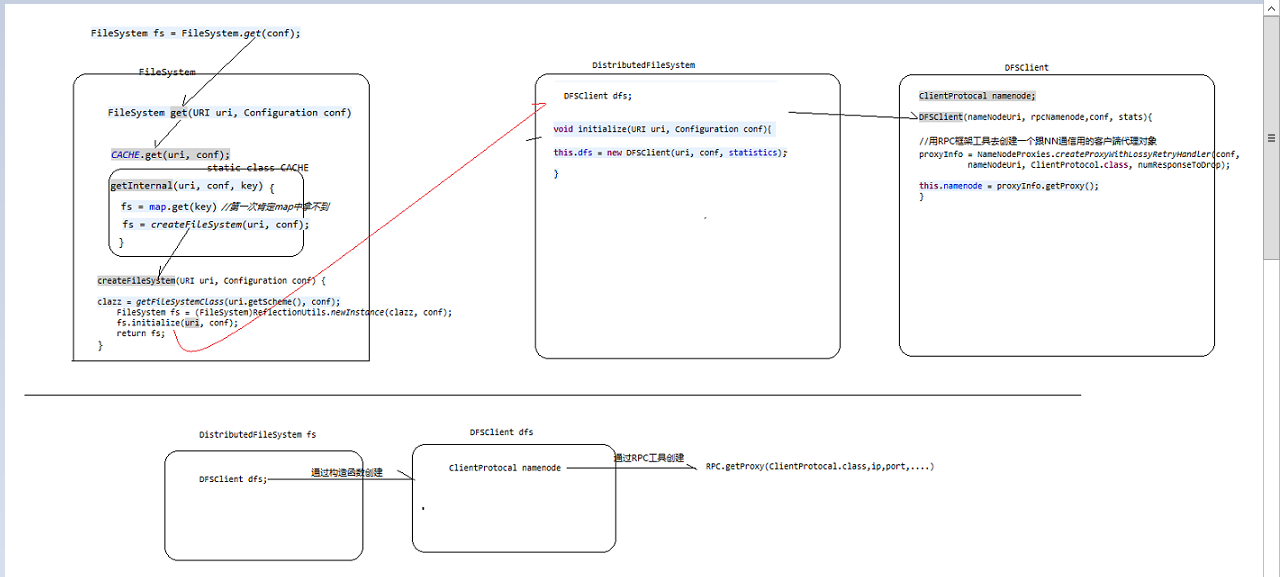Select the '通过构造函数创建' arrow label
1280x577 pixels.
pos(347,473)
